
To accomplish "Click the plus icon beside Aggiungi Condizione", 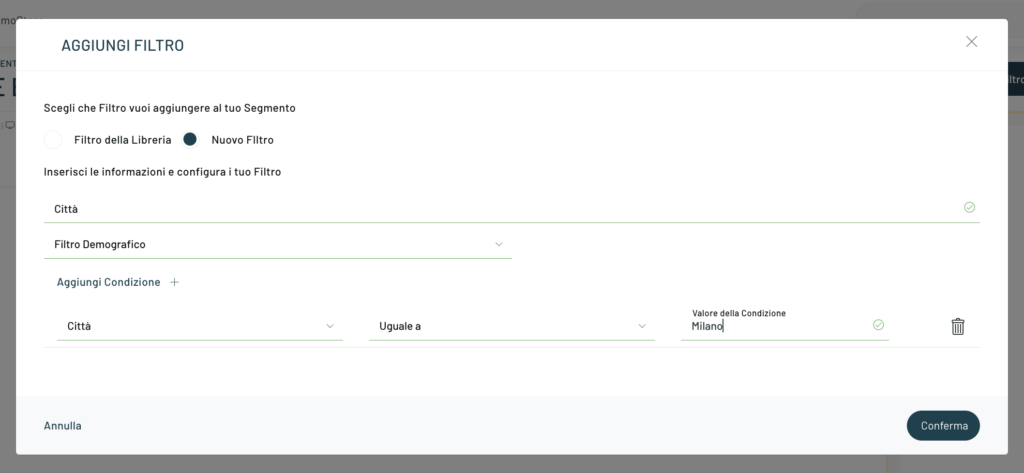I will (174, 283).
